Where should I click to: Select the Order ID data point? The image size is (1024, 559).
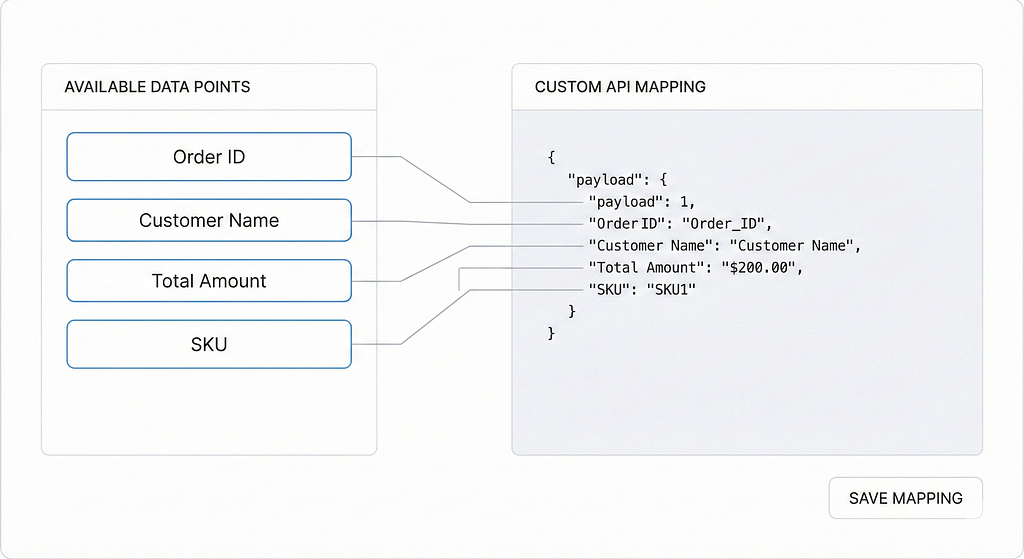[x=209, y=157]
